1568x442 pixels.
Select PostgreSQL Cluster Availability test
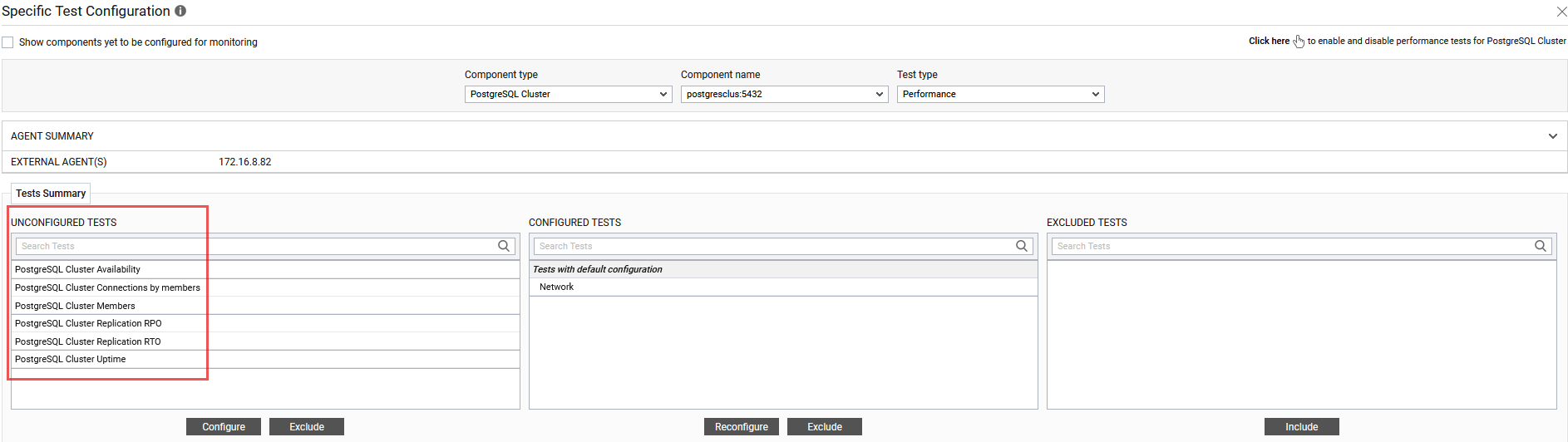(x=77, y=269)
